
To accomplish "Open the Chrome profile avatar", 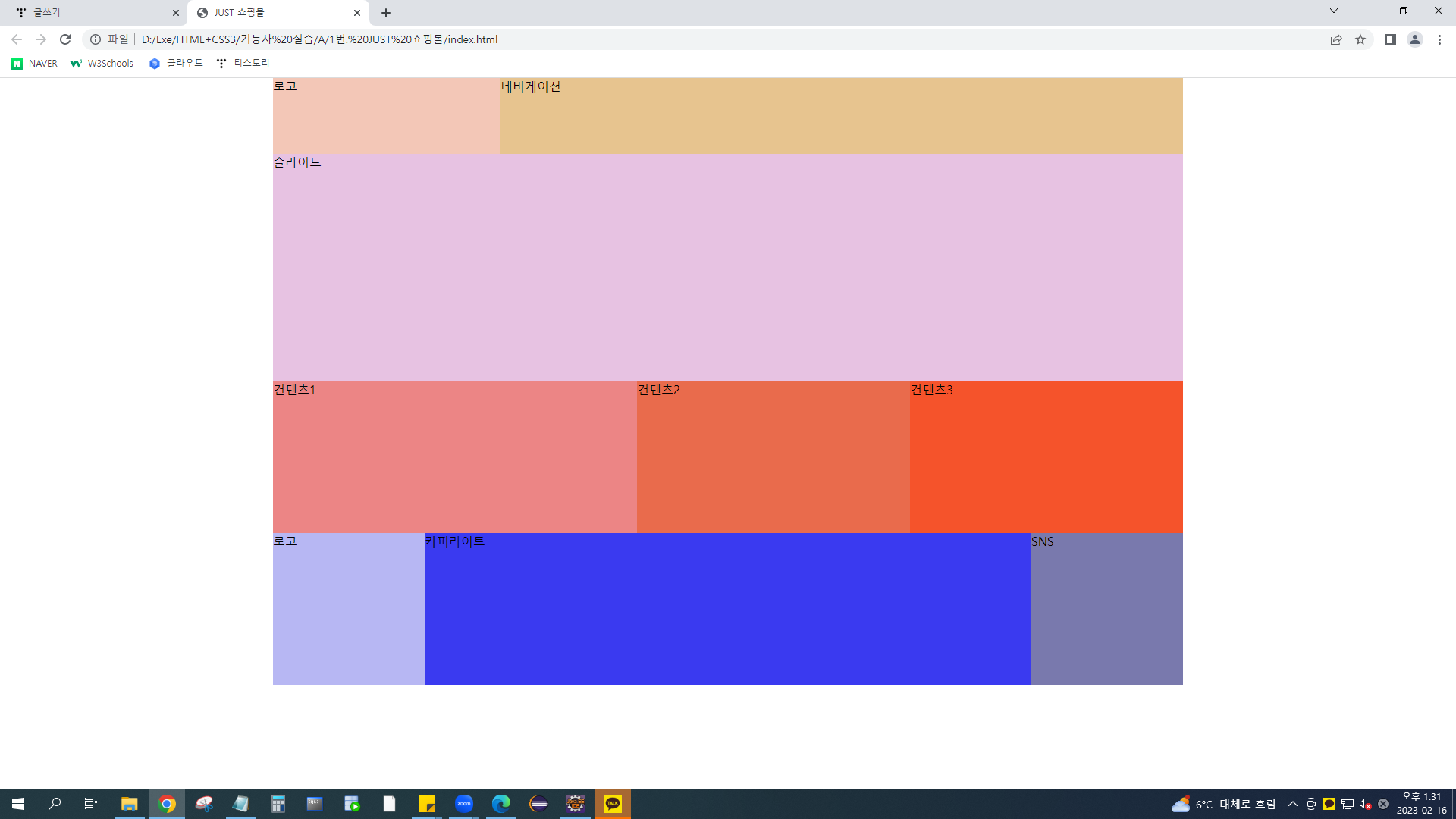I will coord(1414,39).
